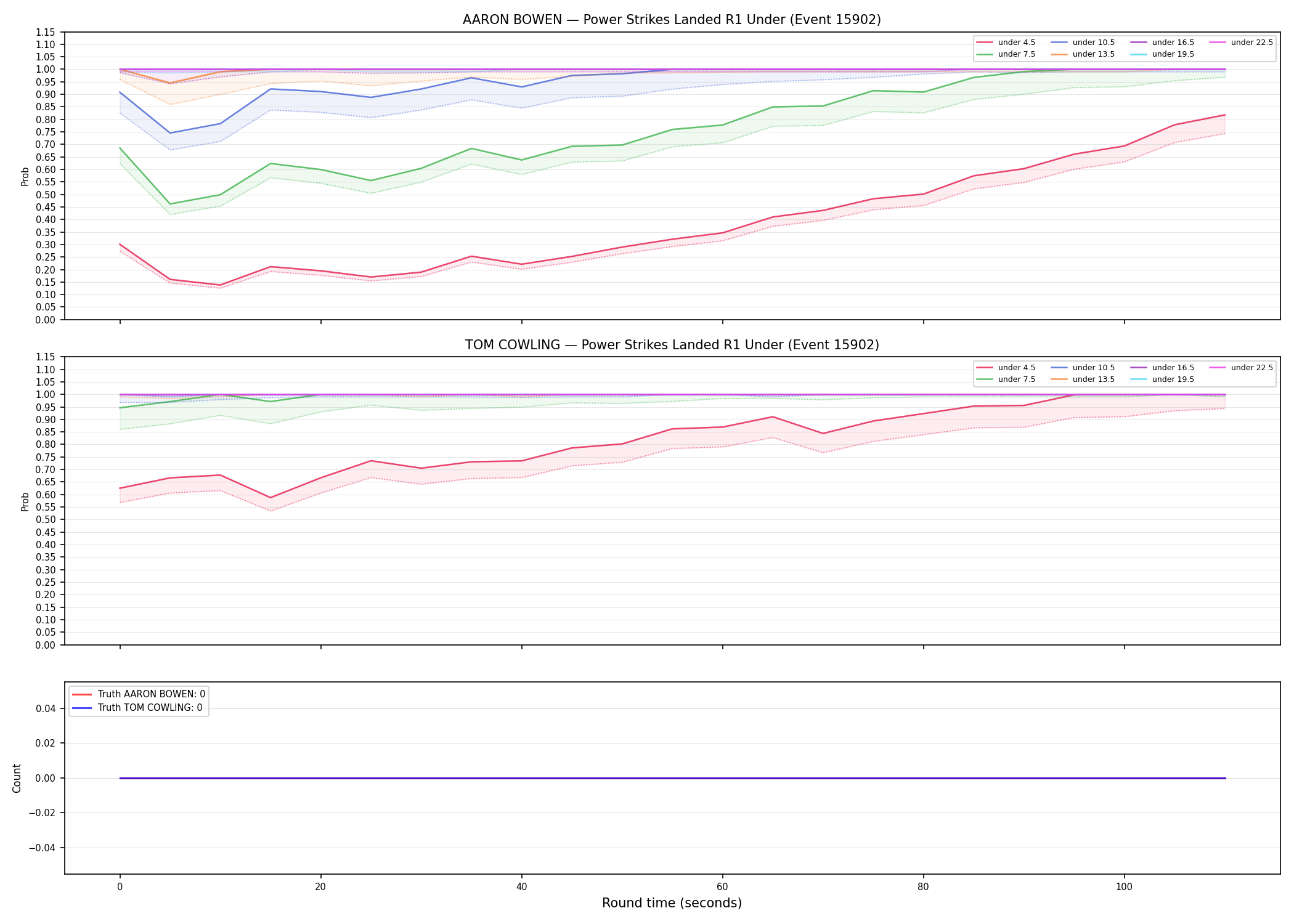
Task: Click the 'Round time (seconds)' axis label
Action: [672, 903]
